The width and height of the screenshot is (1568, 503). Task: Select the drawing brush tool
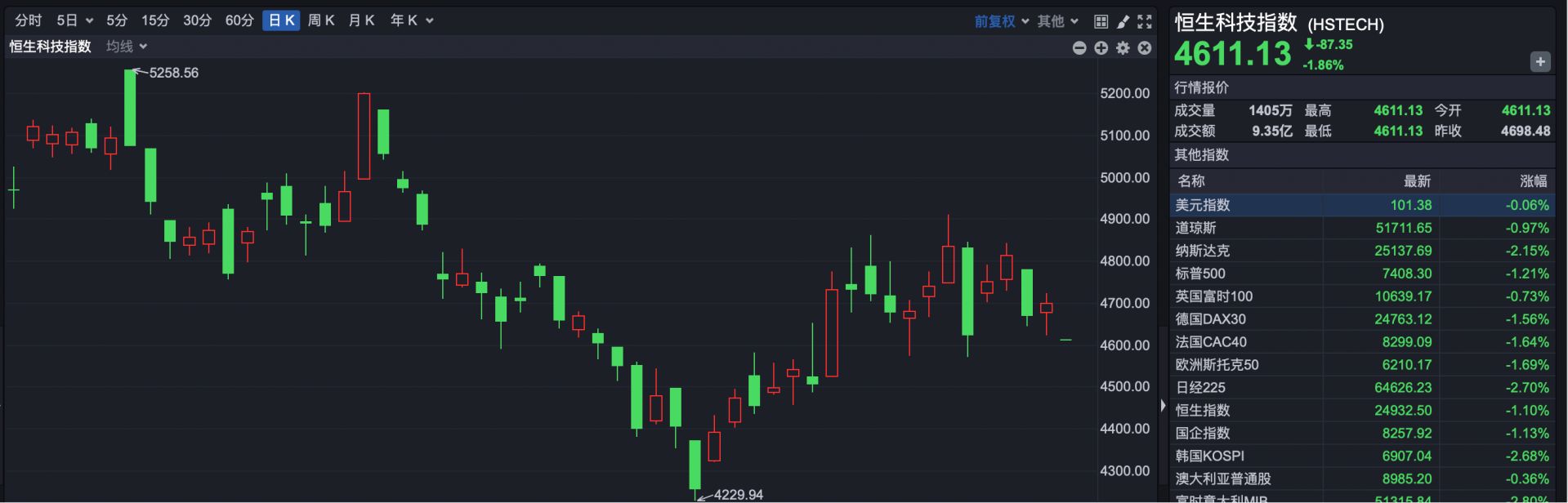(1123, 21)
